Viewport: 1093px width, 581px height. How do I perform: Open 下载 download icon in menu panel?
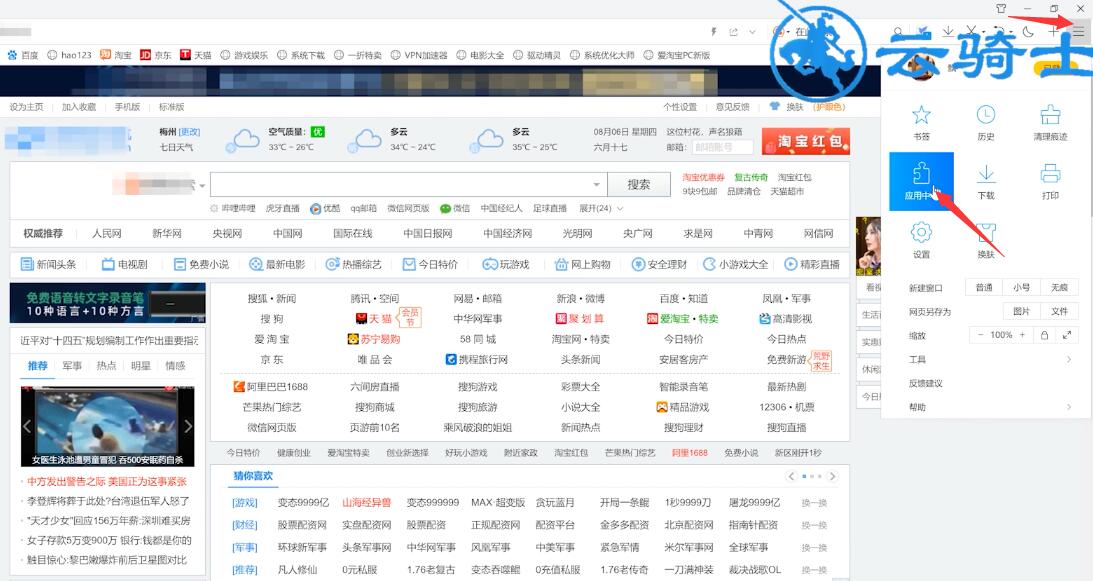(986, 181)
